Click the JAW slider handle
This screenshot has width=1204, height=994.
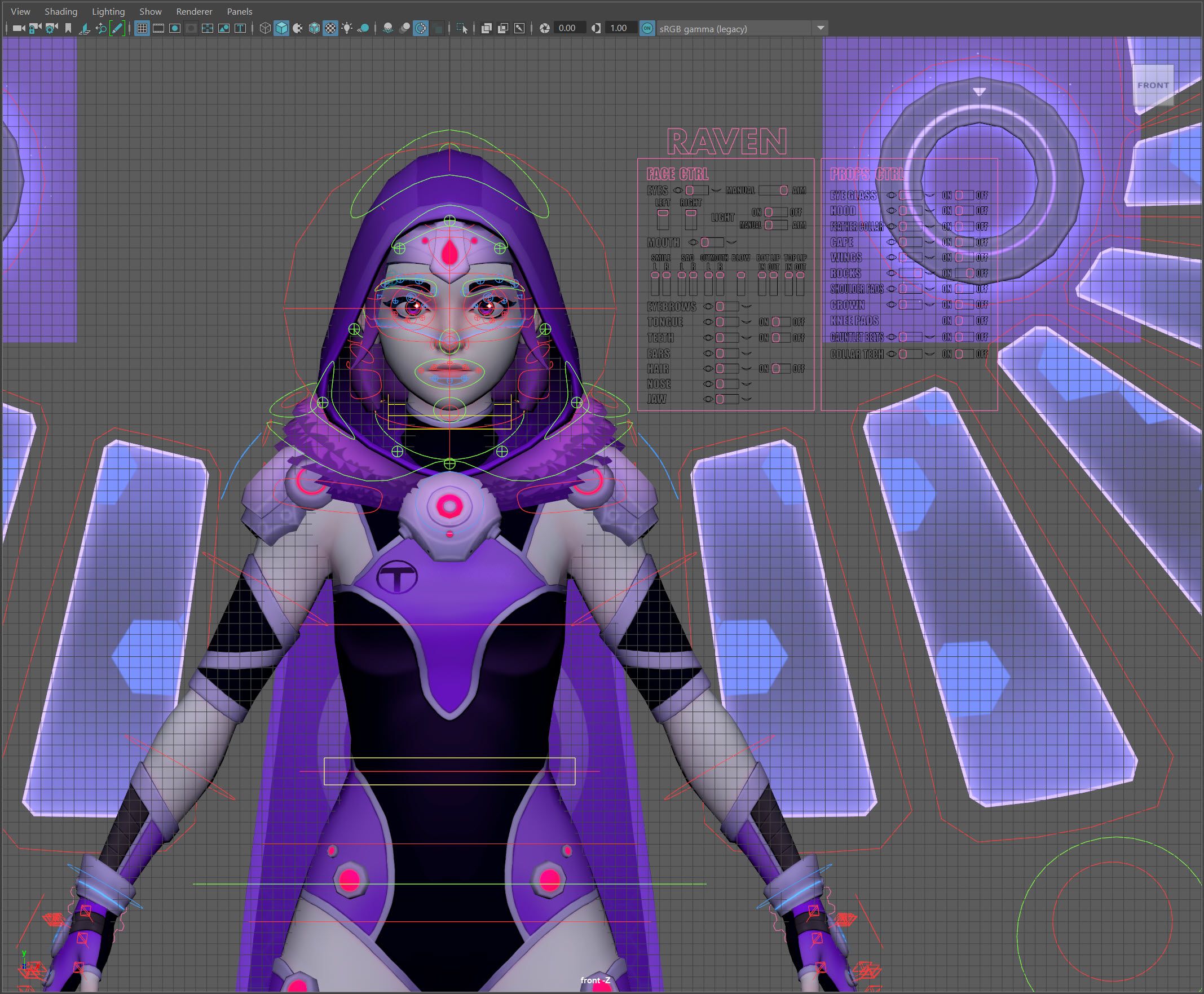pos(720,399)
